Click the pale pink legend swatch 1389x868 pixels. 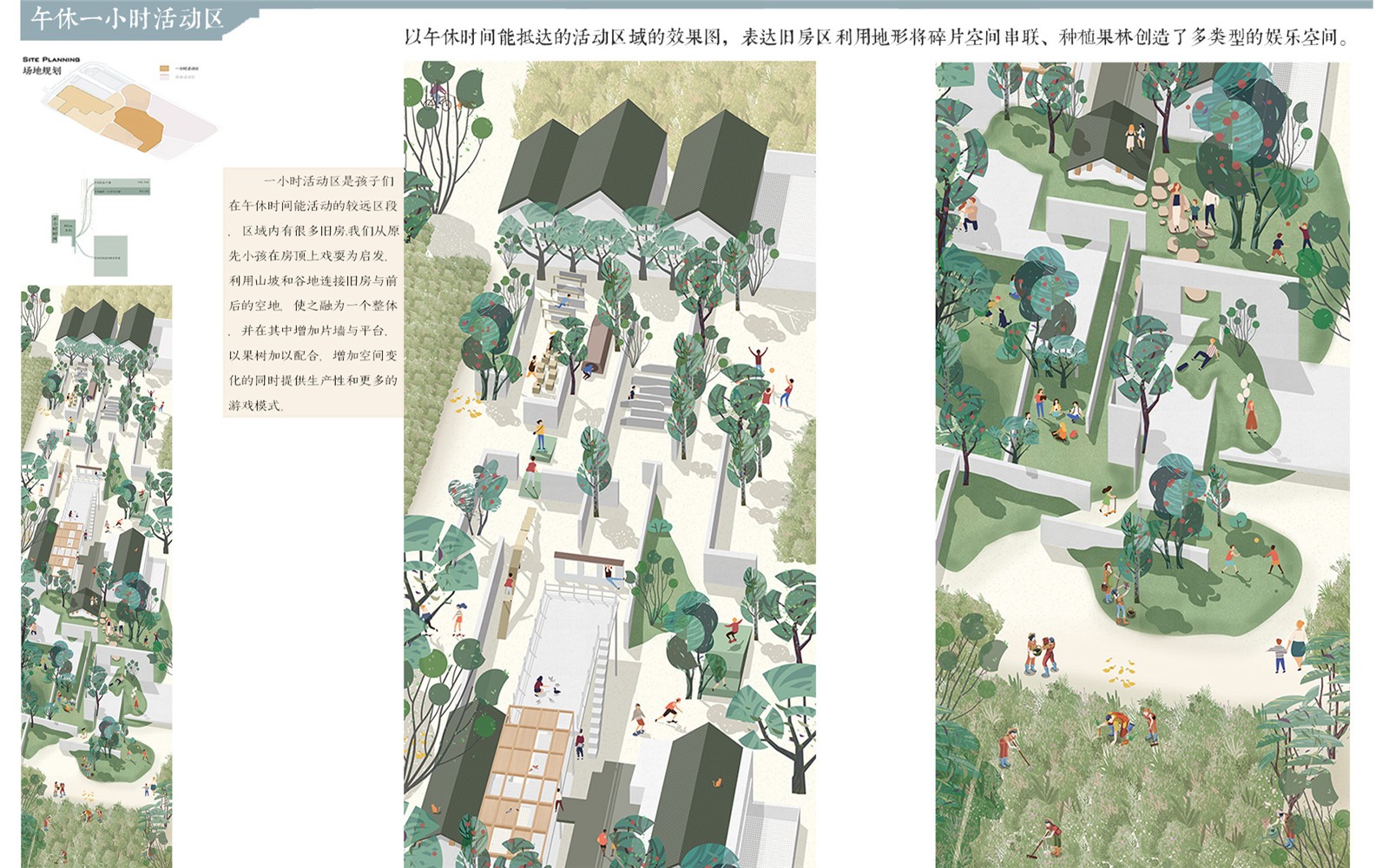point(163,76)
